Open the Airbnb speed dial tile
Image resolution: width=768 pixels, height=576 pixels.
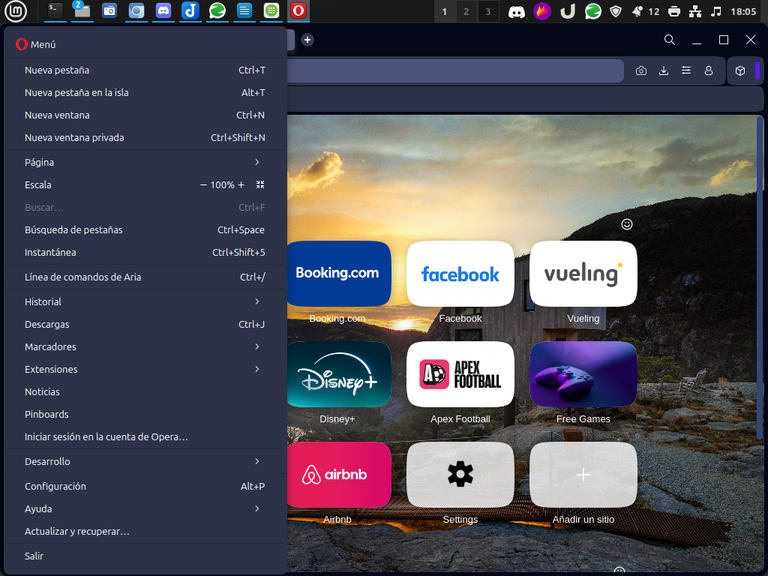[x=339, y=475]
